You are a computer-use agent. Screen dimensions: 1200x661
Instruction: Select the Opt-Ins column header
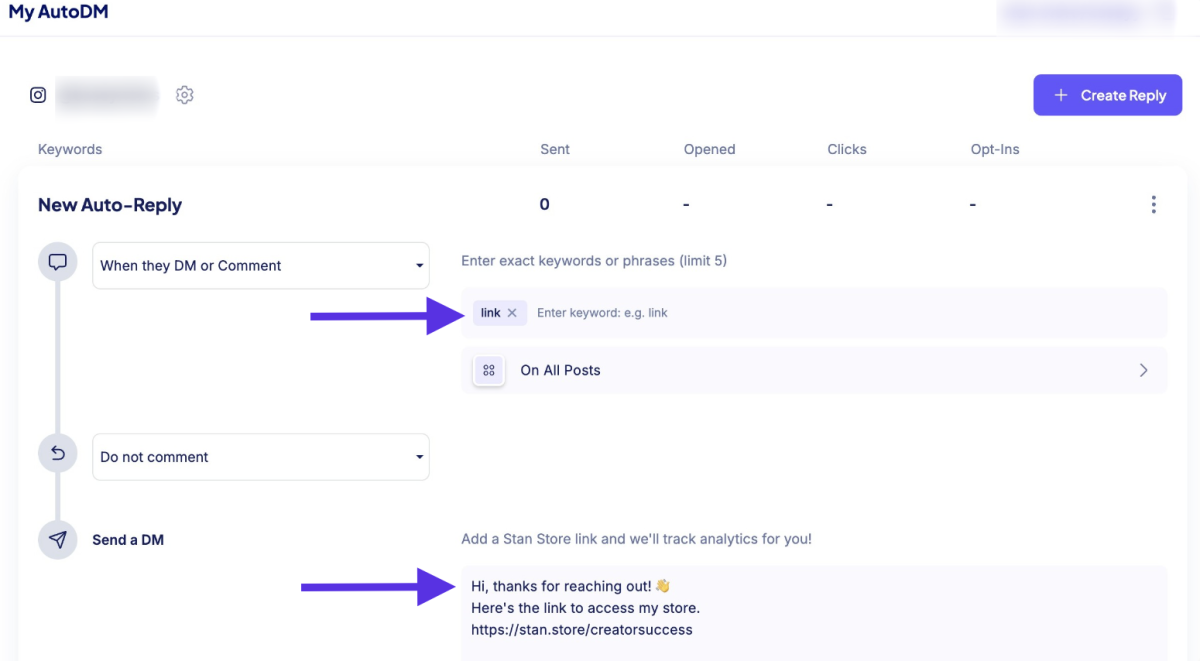[995, 149]
